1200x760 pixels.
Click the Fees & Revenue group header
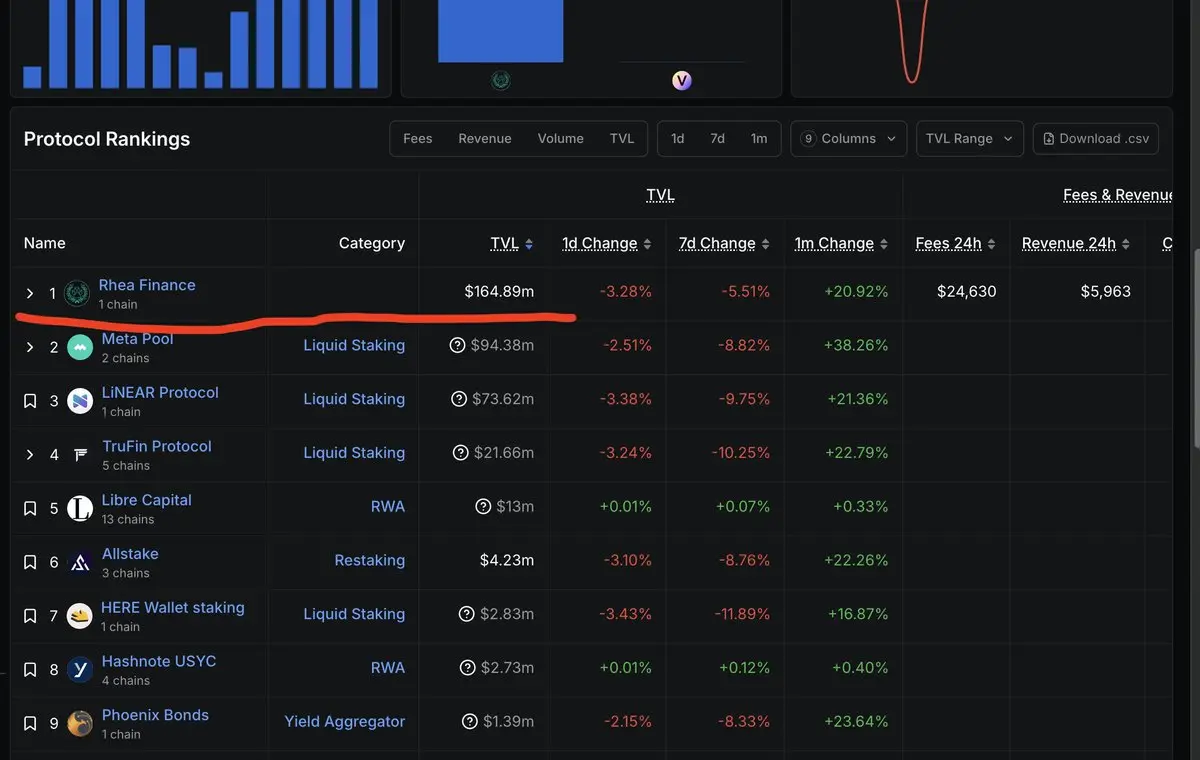[x=1118, y=195]
